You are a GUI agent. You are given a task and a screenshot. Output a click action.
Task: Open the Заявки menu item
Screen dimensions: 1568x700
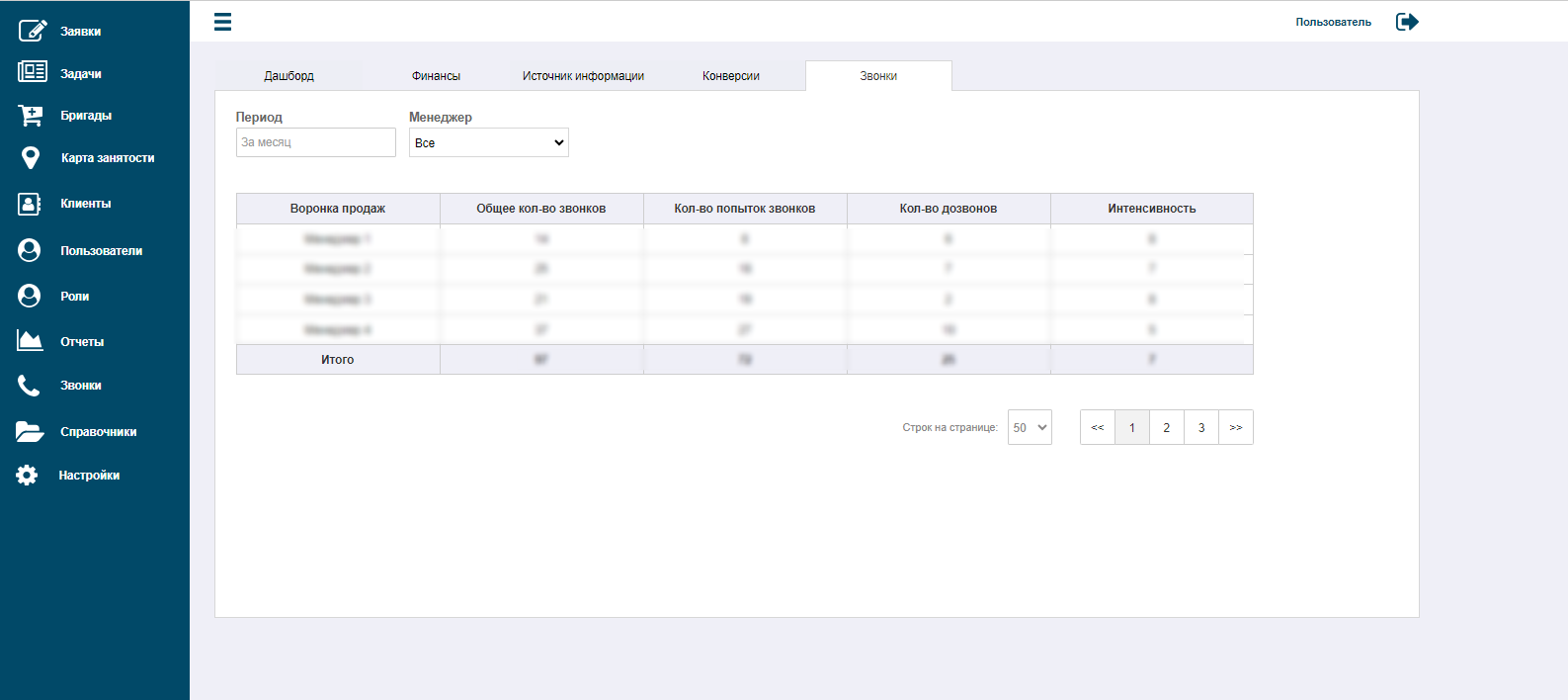[81, 32]
